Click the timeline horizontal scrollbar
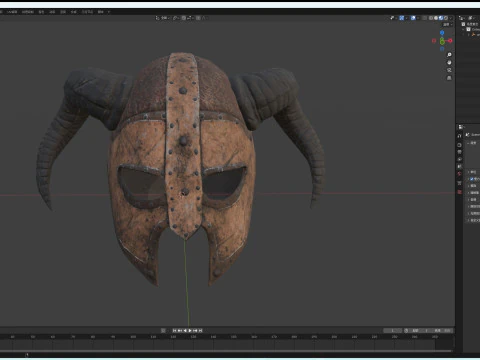 227,351
